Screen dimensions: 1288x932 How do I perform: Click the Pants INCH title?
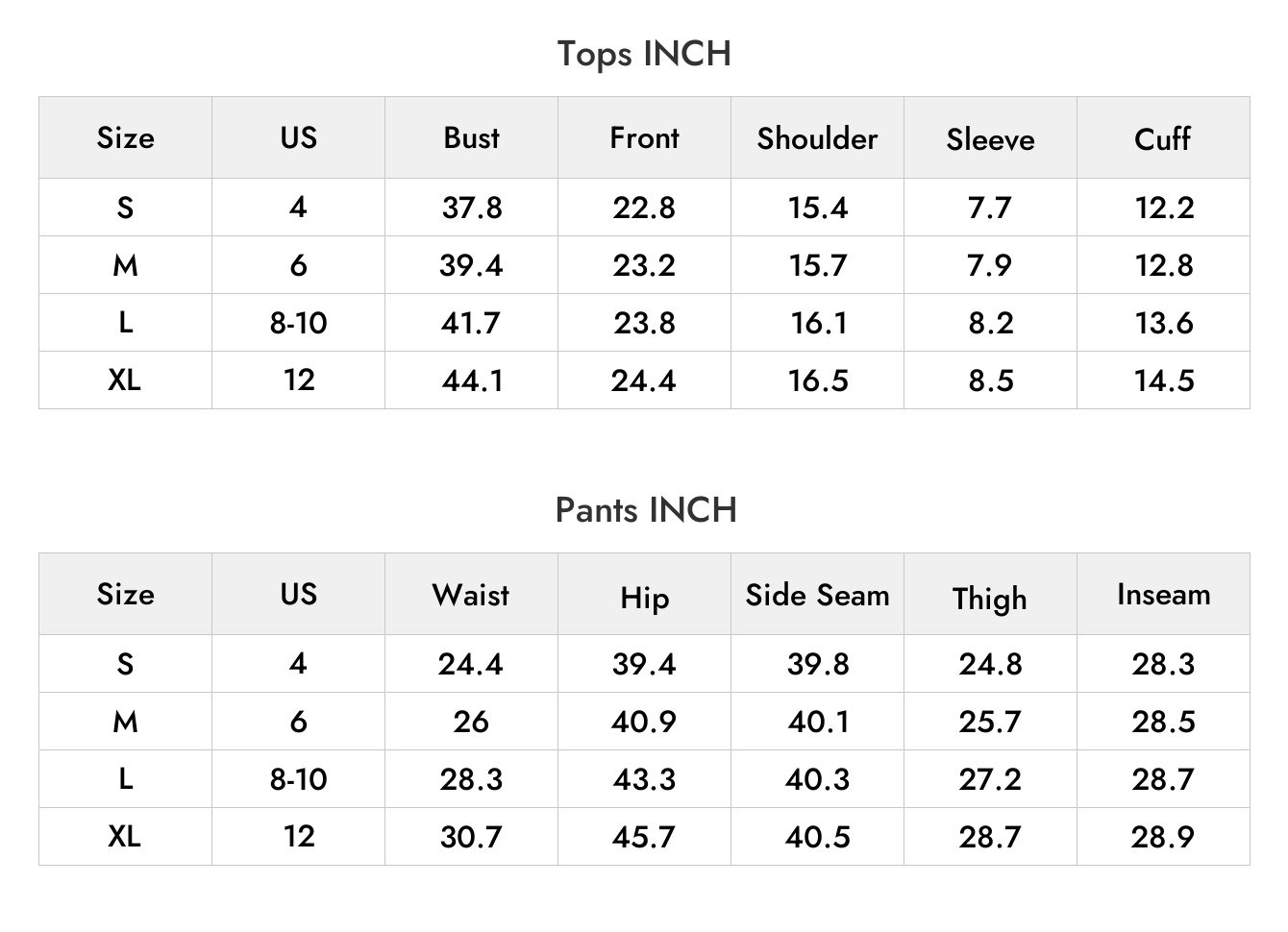(646, 509)
